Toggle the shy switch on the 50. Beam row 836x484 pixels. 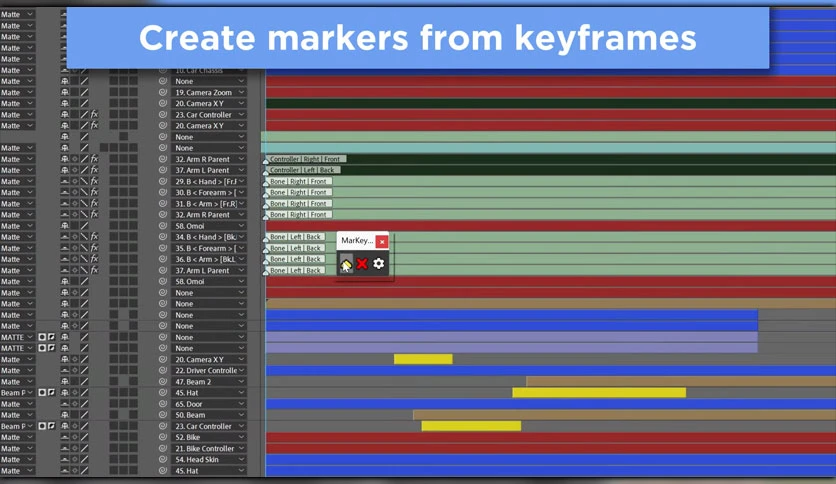point(65,415)
